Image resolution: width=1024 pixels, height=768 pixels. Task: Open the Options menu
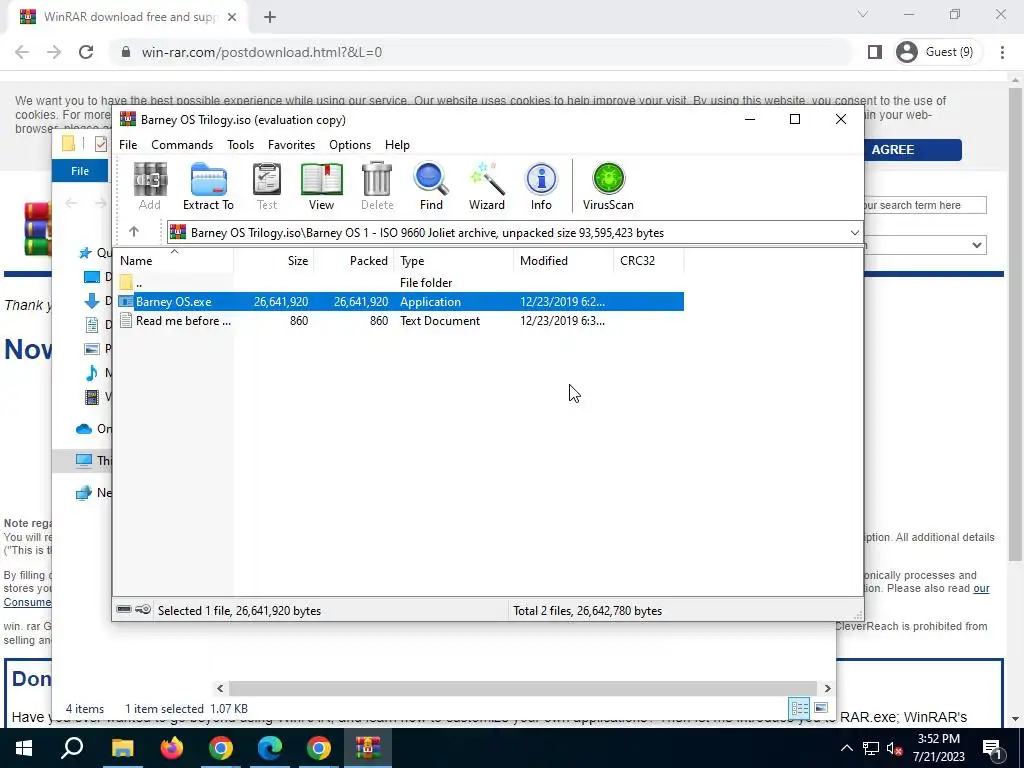[x=350, y=144]
